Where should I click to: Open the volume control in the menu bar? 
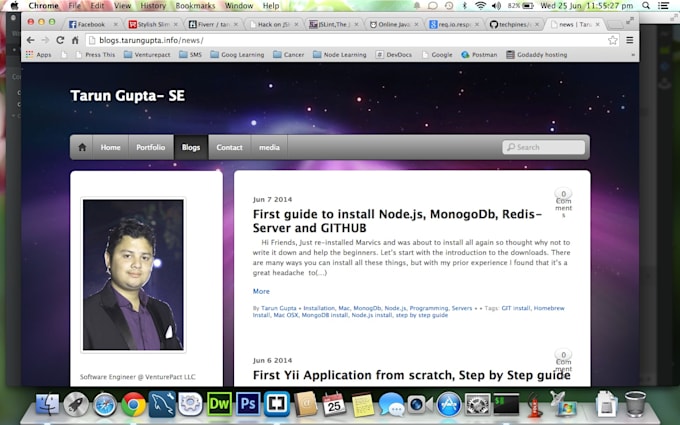coord(497,6)
